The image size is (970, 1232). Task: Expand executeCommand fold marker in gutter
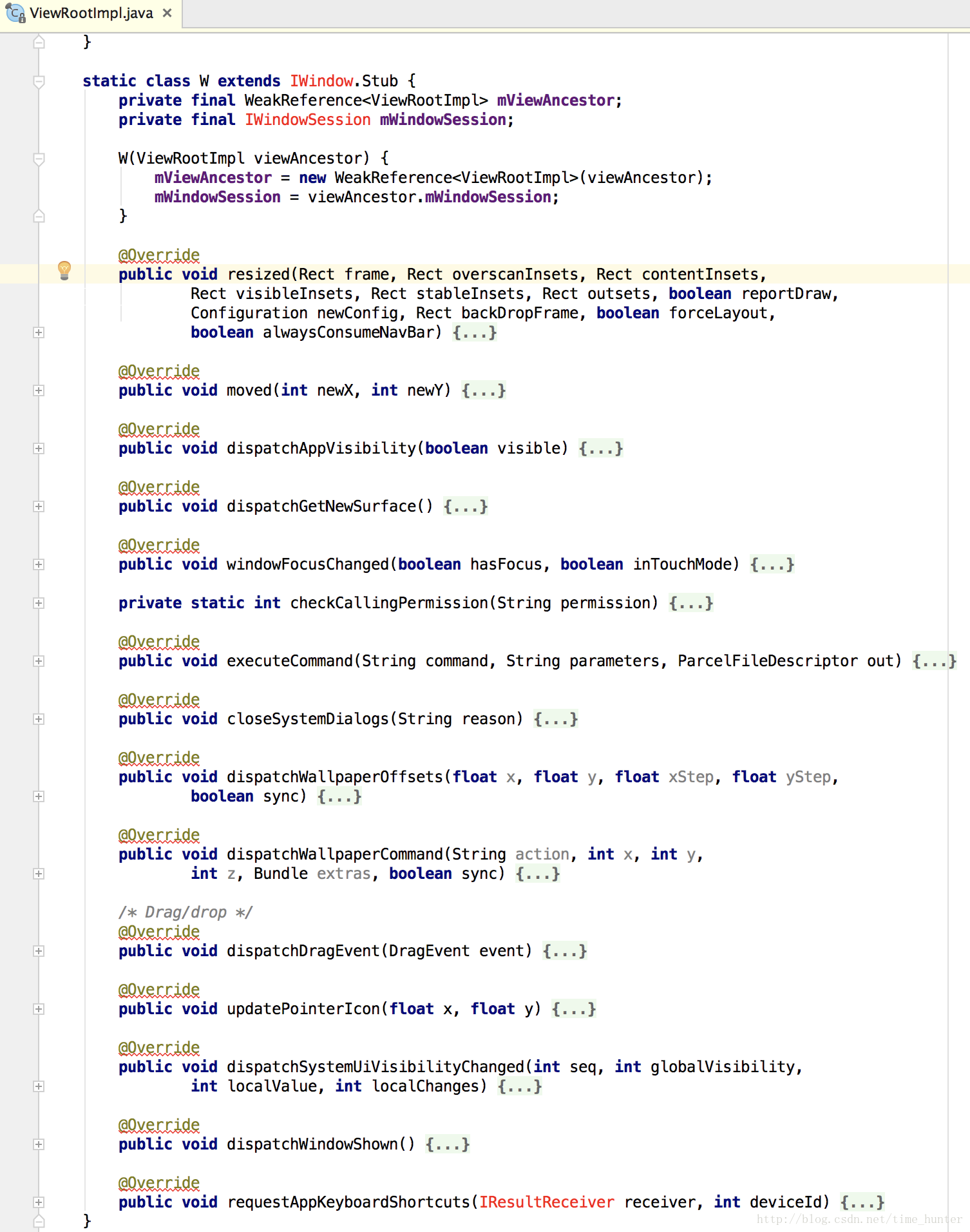39,661
